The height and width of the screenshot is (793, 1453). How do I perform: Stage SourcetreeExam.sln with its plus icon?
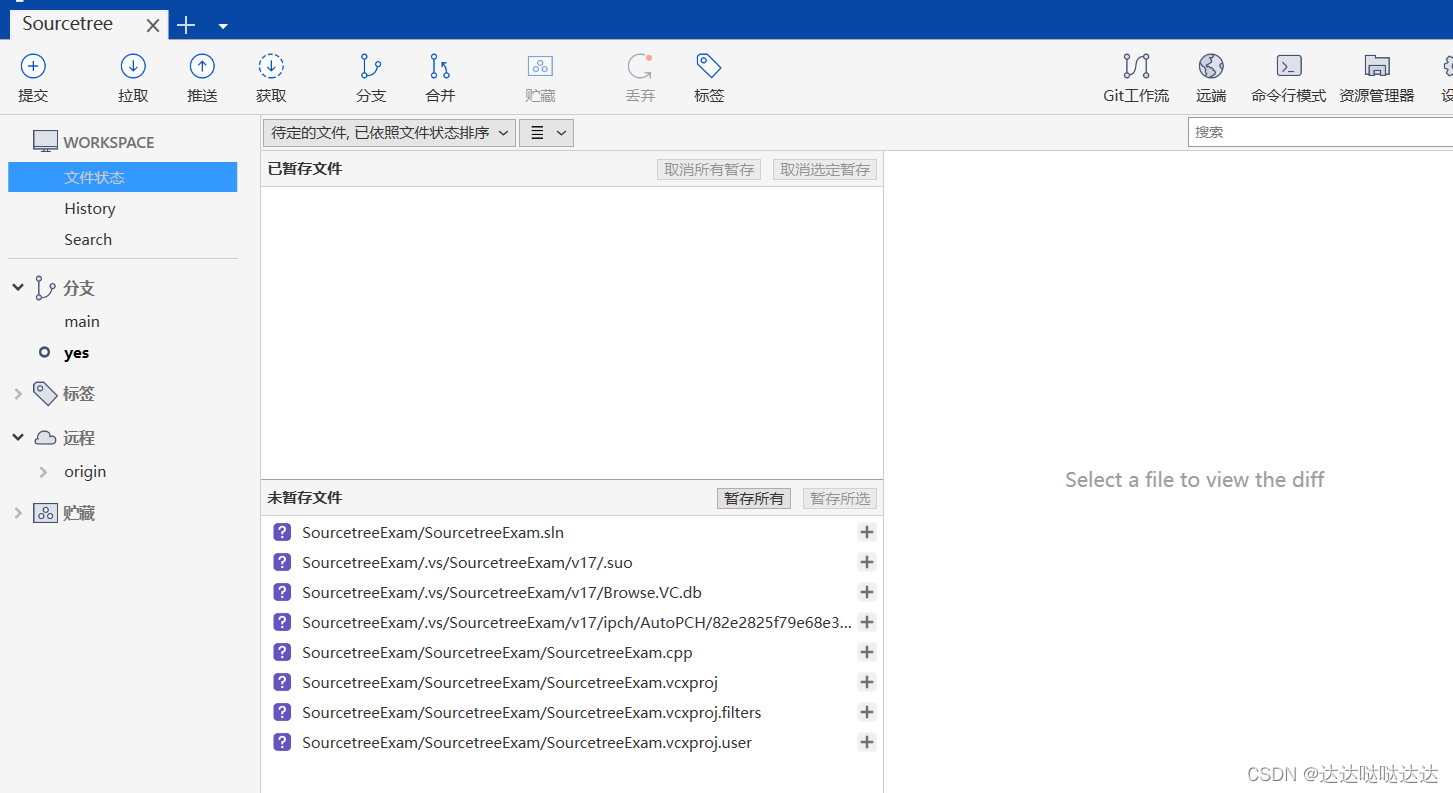867,533
